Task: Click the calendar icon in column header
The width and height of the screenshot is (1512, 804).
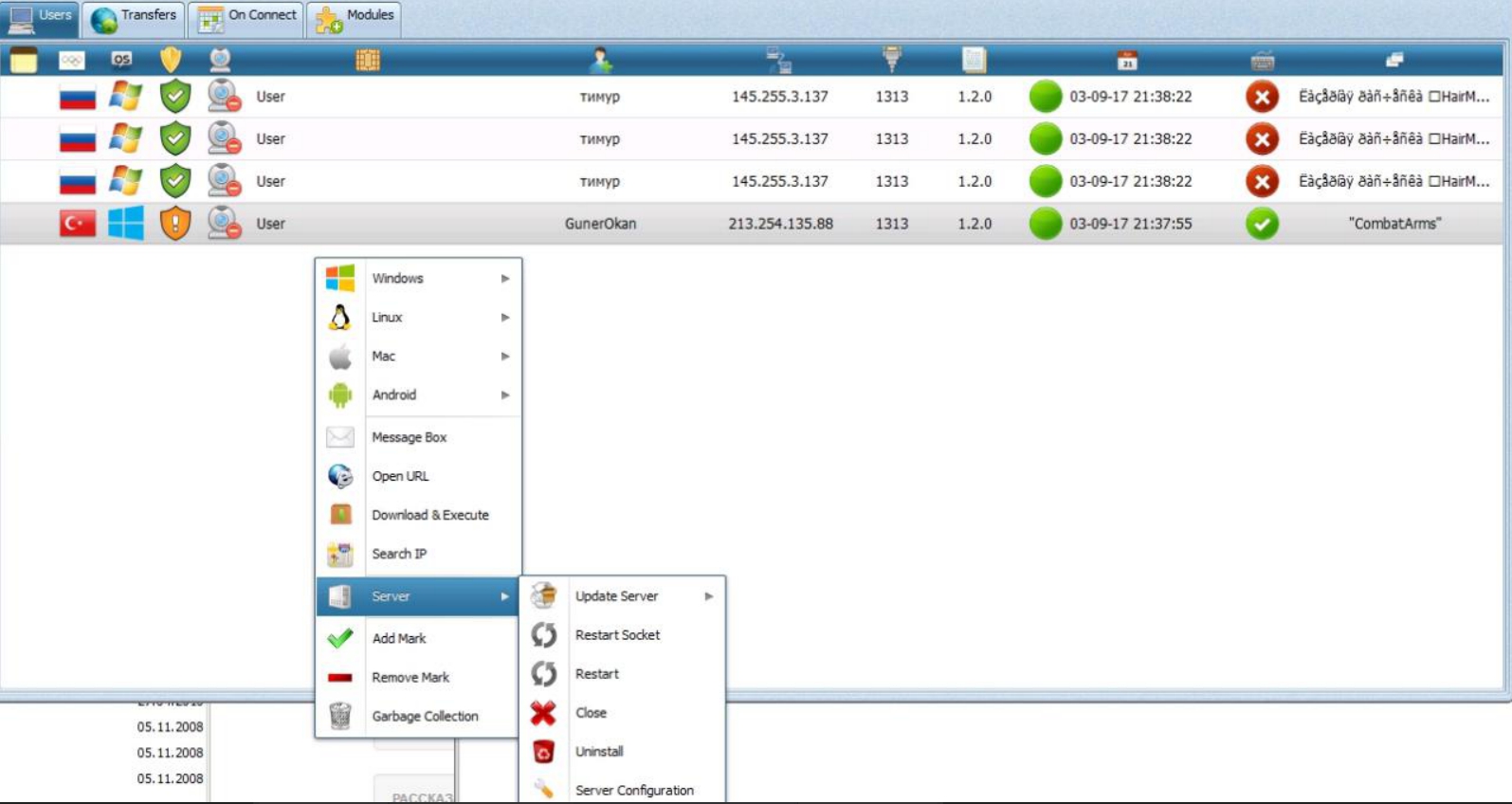Action: tap(1126, 61)
